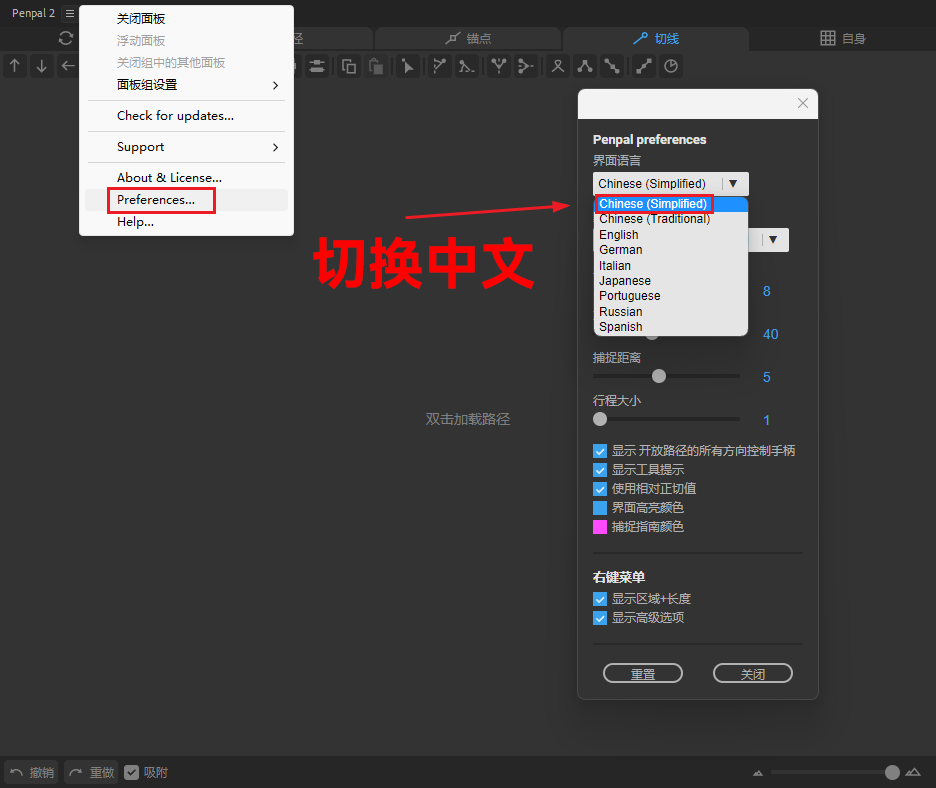This screenshot has width=936, height=788.
Task: Select Chinese (Simplified) in language list
Action: pyautogui.click(x=670, y=204)
